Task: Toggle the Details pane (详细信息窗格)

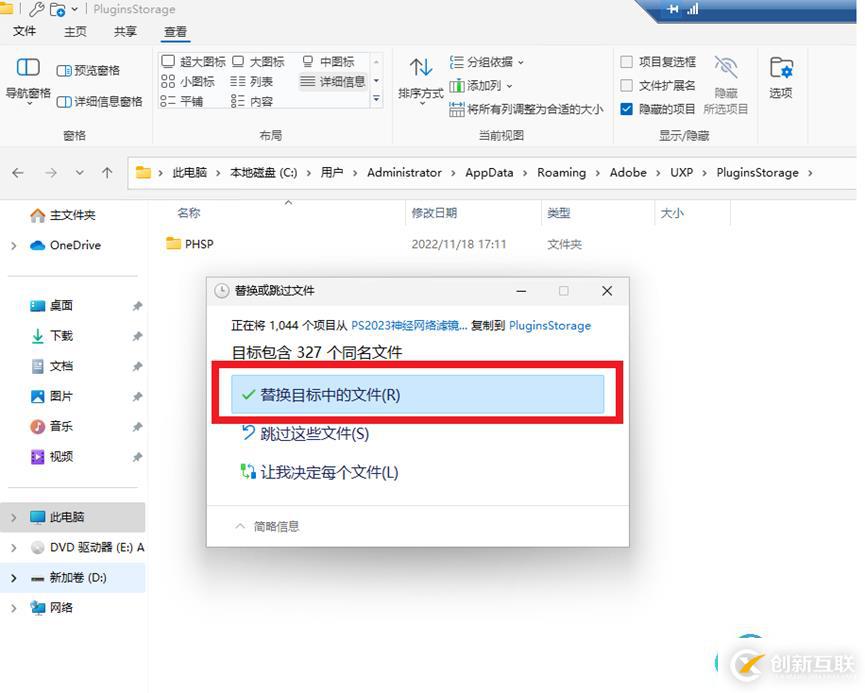Action: [x=99, y=102]
